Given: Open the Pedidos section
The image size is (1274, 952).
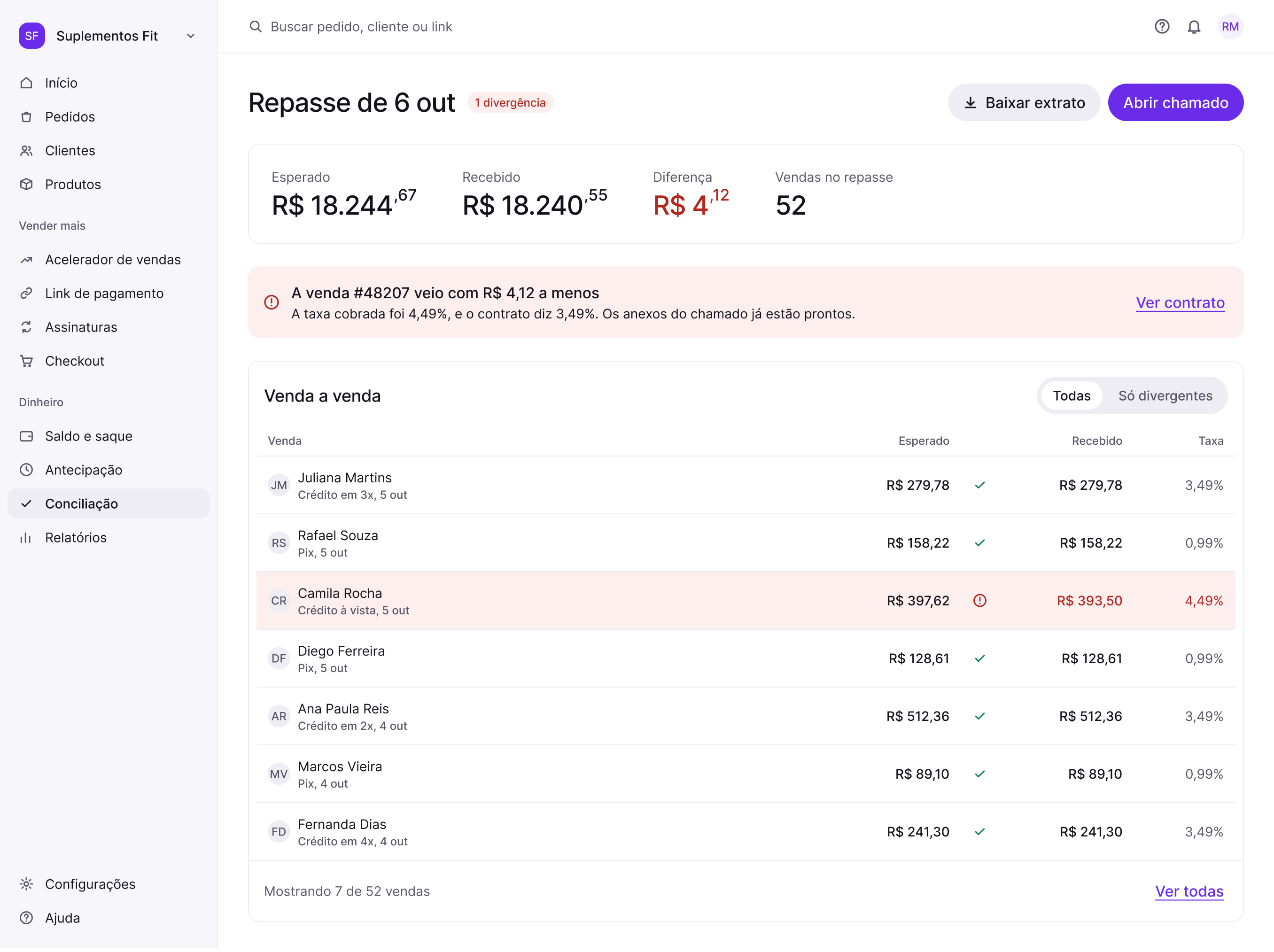Looking at the screenshot, I should click(108, 117).
